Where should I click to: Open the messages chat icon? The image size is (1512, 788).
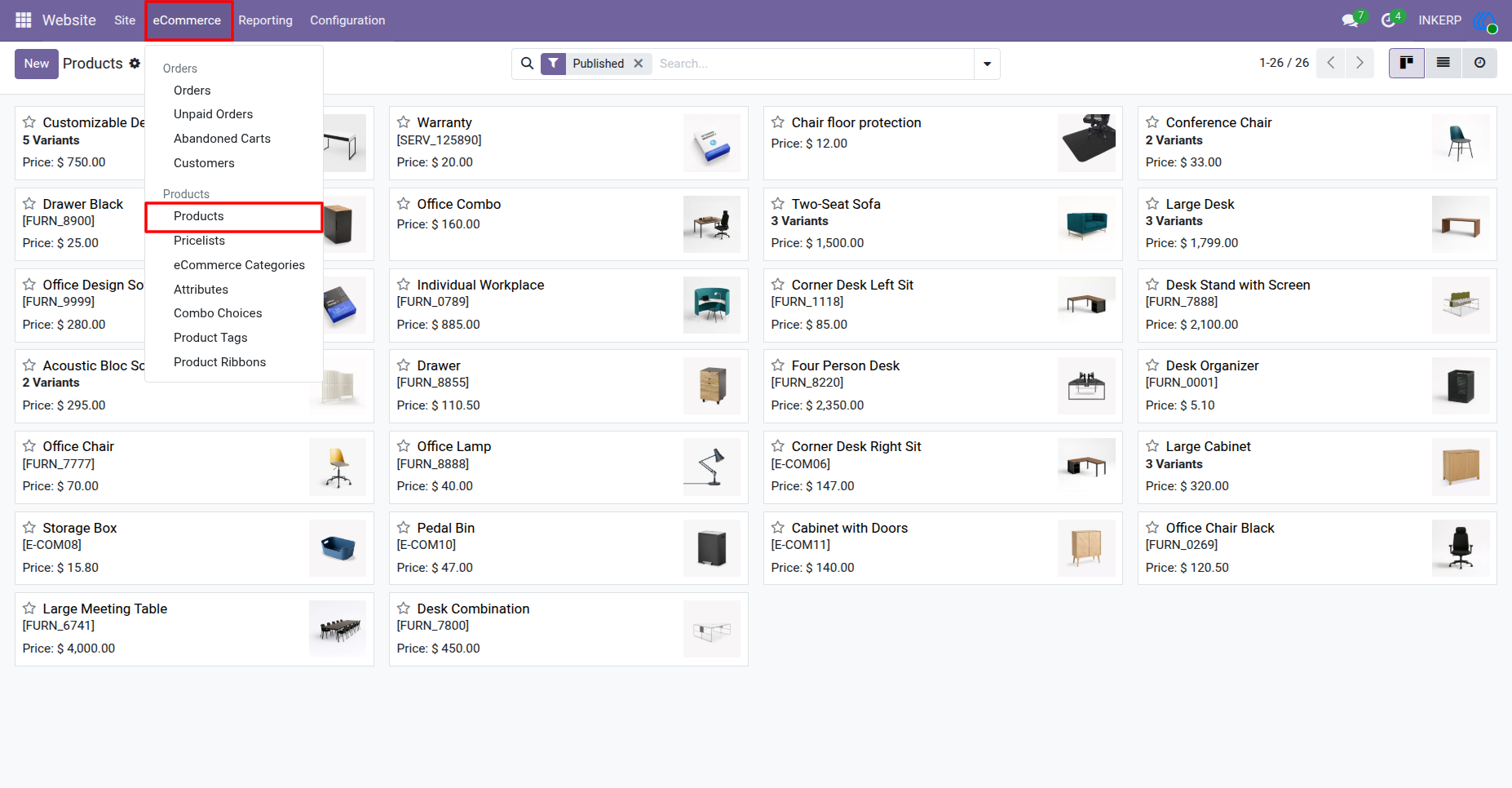[x=1351, y=20]
